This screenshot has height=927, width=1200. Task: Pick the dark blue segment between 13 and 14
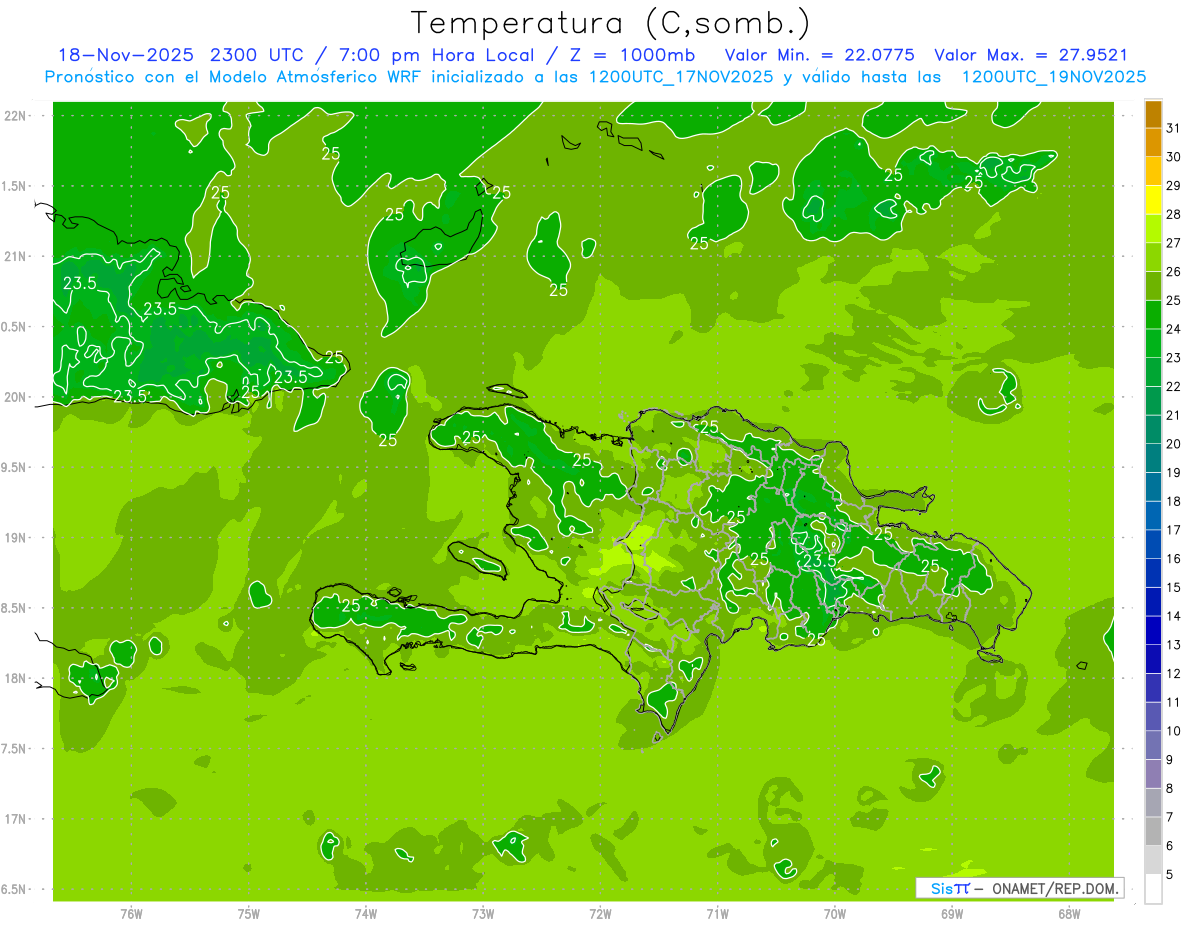1153,630
